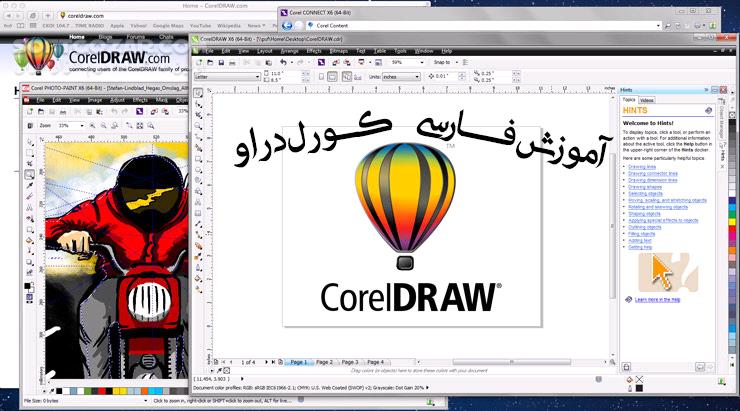The width and height of the screenshot is (740, 411).
Task: Click Zoom to fit icon in PHOTO-PAINT
Action: click(140, 126)
